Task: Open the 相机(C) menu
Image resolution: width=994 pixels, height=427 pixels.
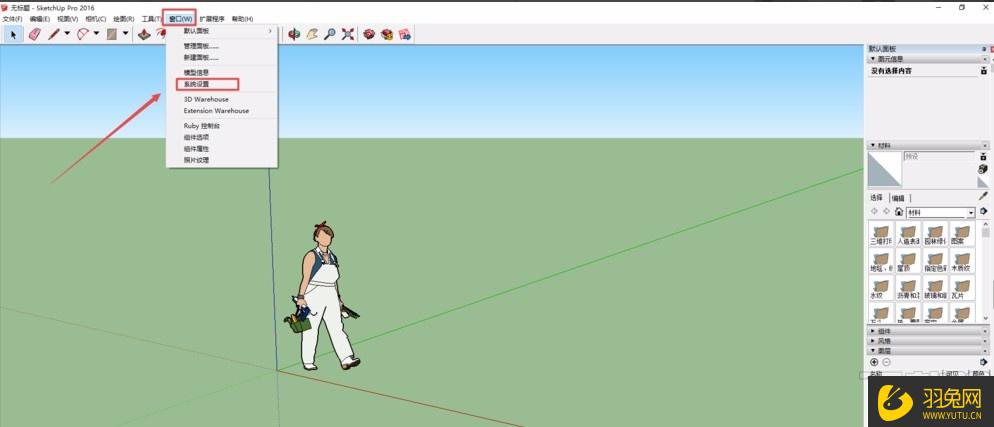Action: click(95, 19)
